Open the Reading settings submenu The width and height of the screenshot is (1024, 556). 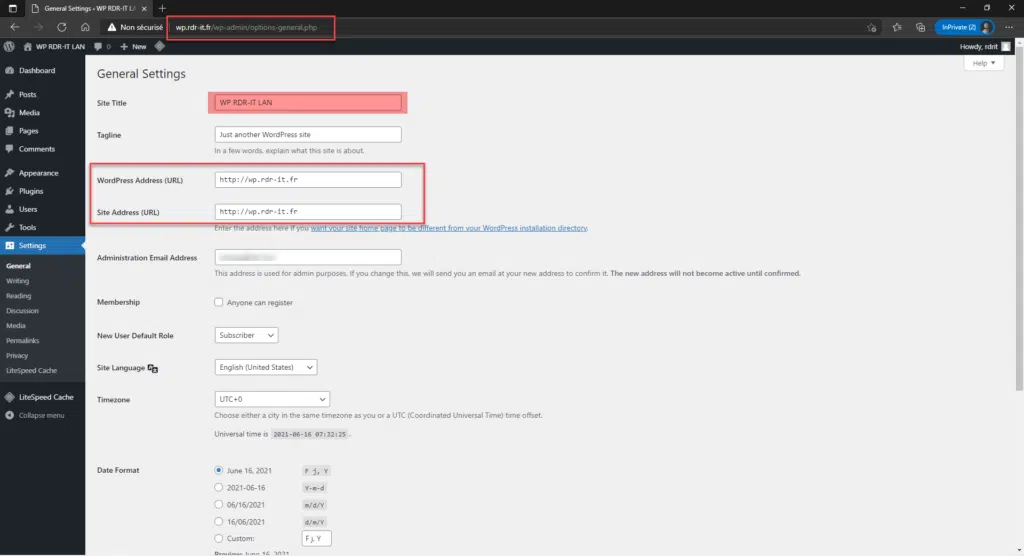pyautogui.click(x=18, y=296)
